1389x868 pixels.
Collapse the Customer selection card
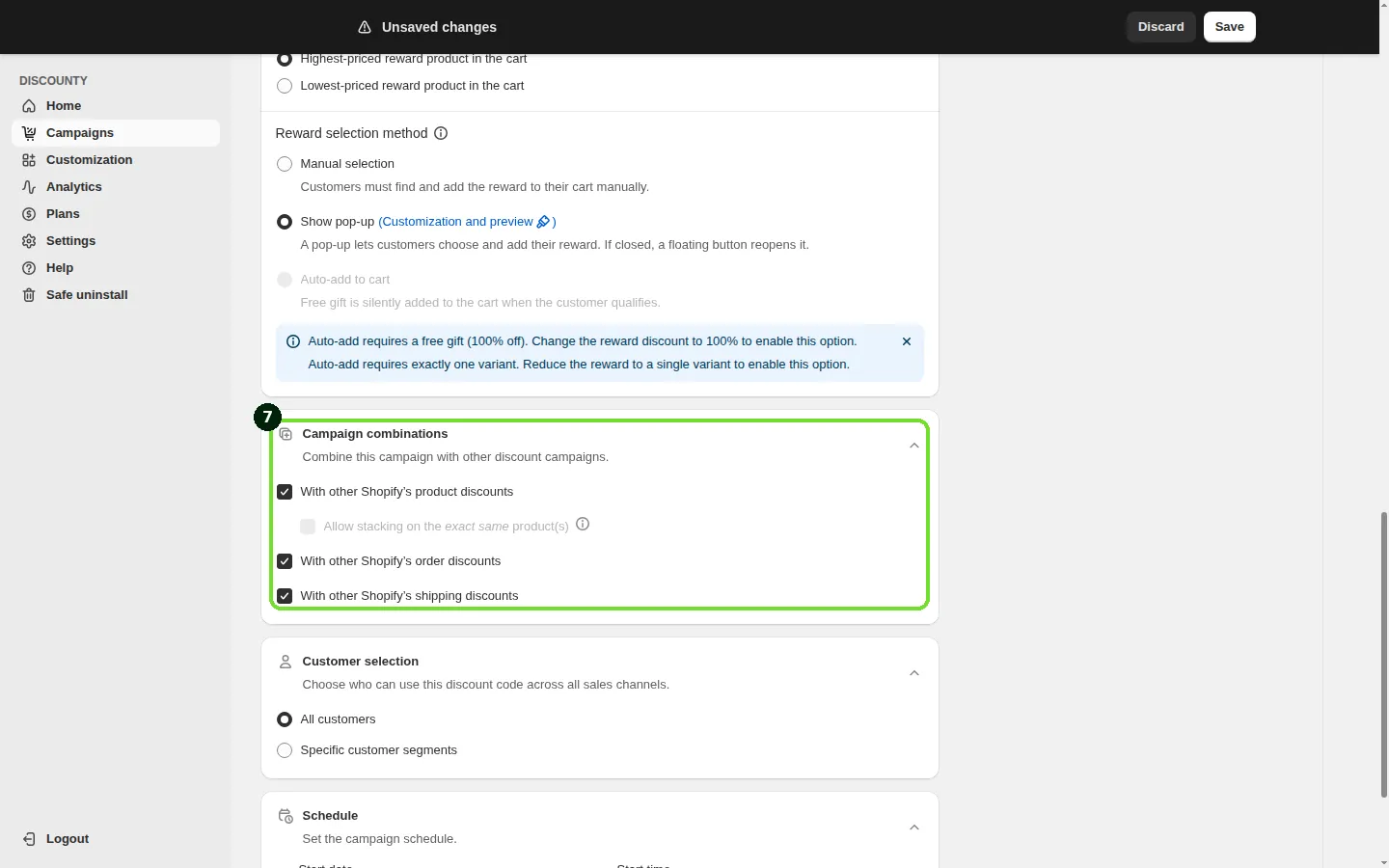click(x=914, y=673)
